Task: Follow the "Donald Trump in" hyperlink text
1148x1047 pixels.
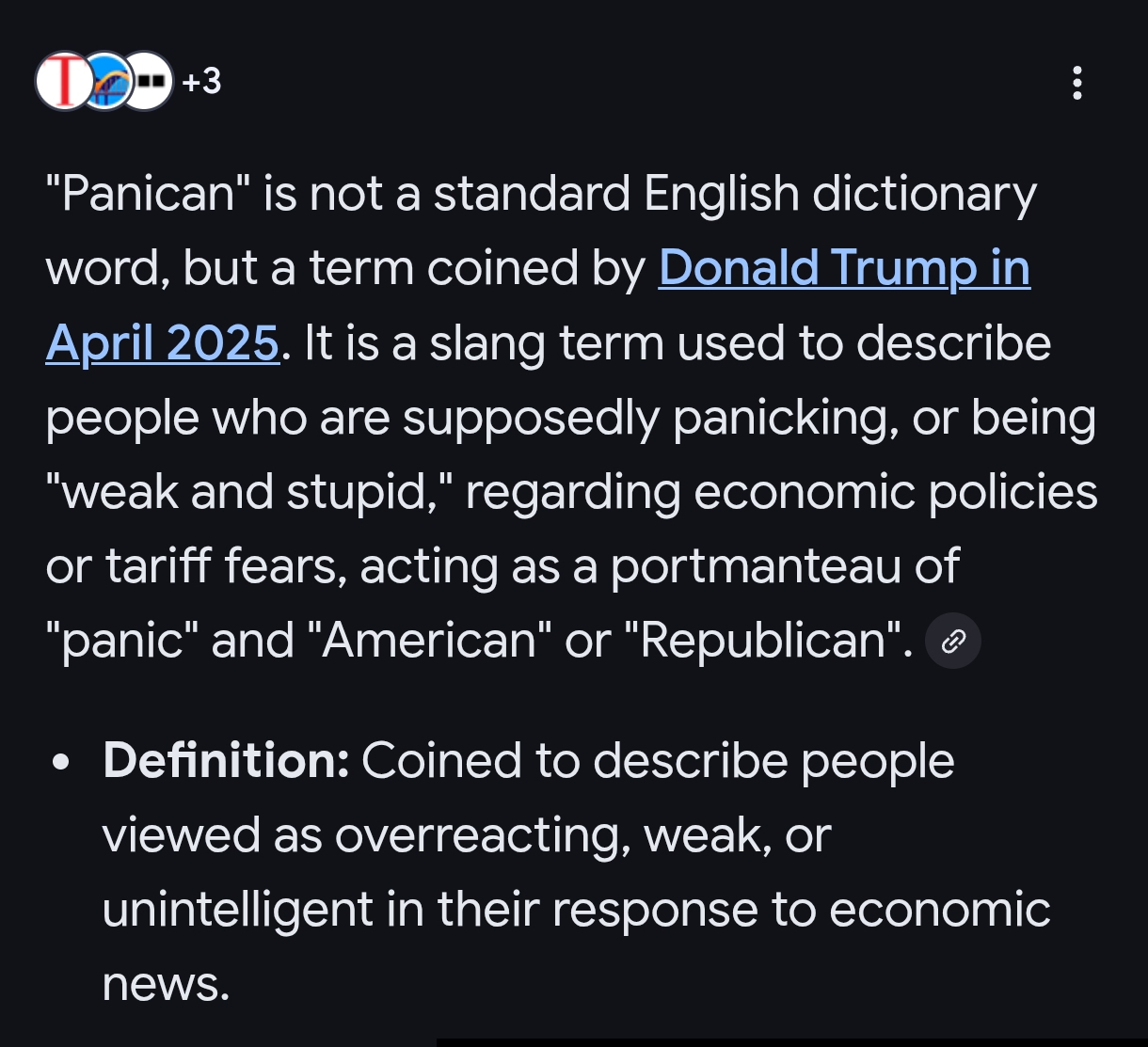Action: click(844, 269)
